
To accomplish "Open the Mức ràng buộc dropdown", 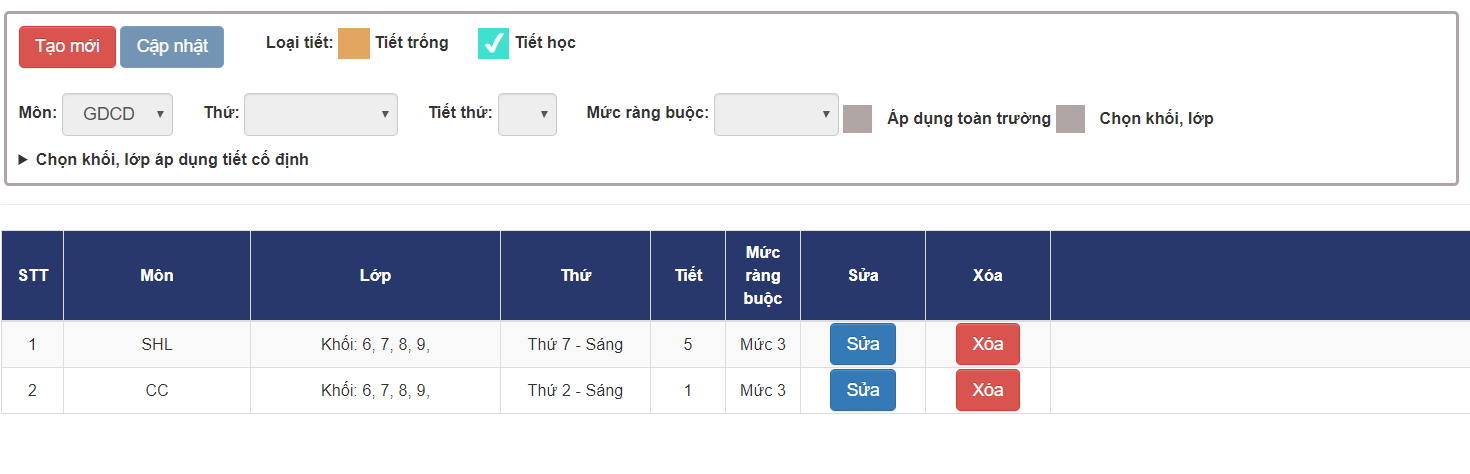I will click(776, 114).
